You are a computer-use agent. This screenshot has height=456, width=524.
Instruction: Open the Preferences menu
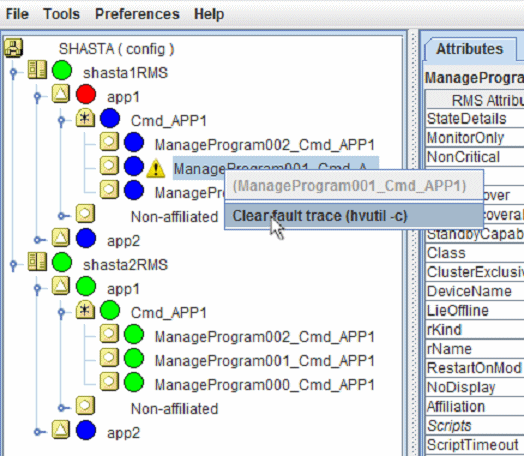coord(137,14)
